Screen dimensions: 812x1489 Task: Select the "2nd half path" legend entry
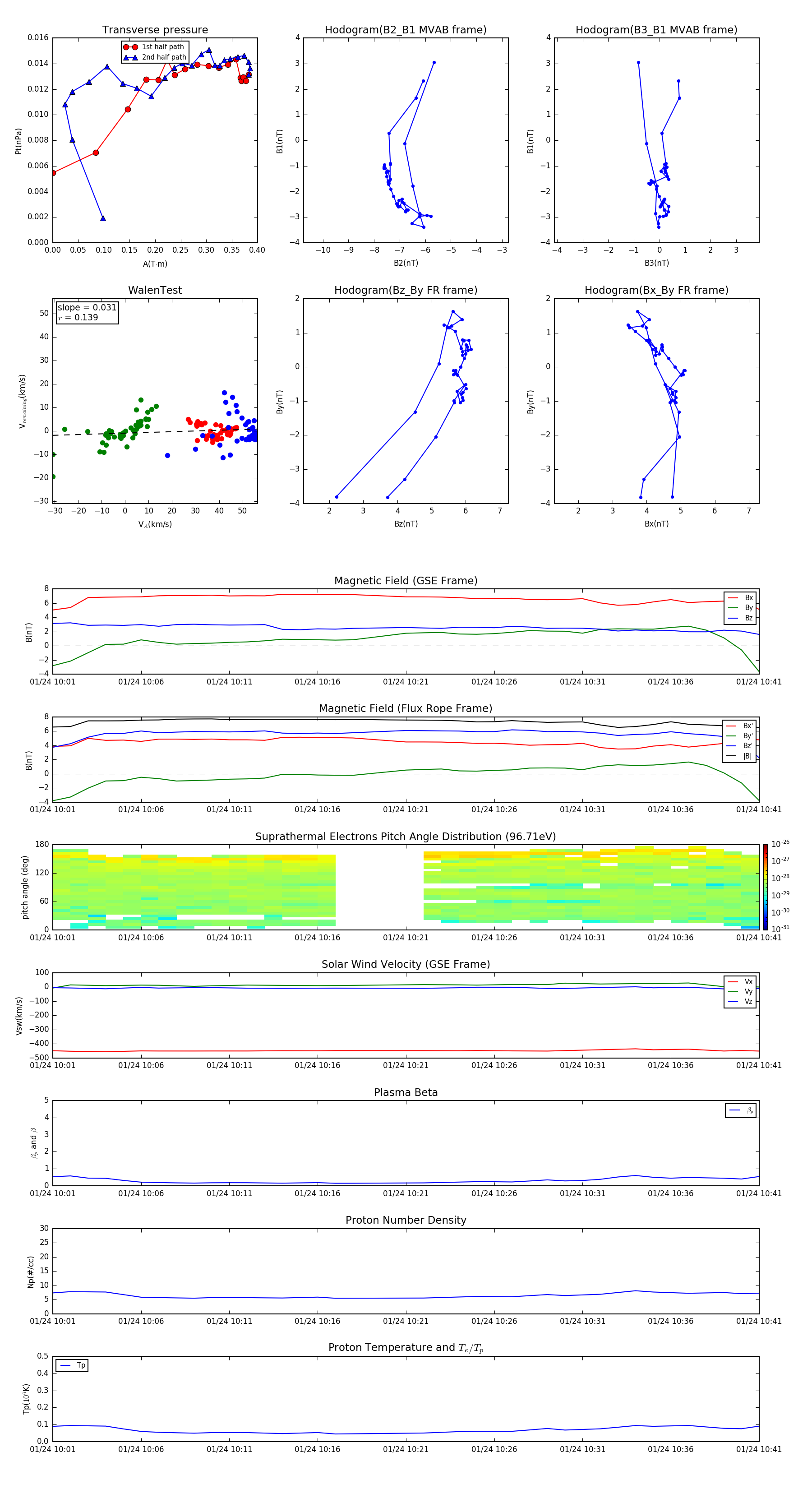154,57
